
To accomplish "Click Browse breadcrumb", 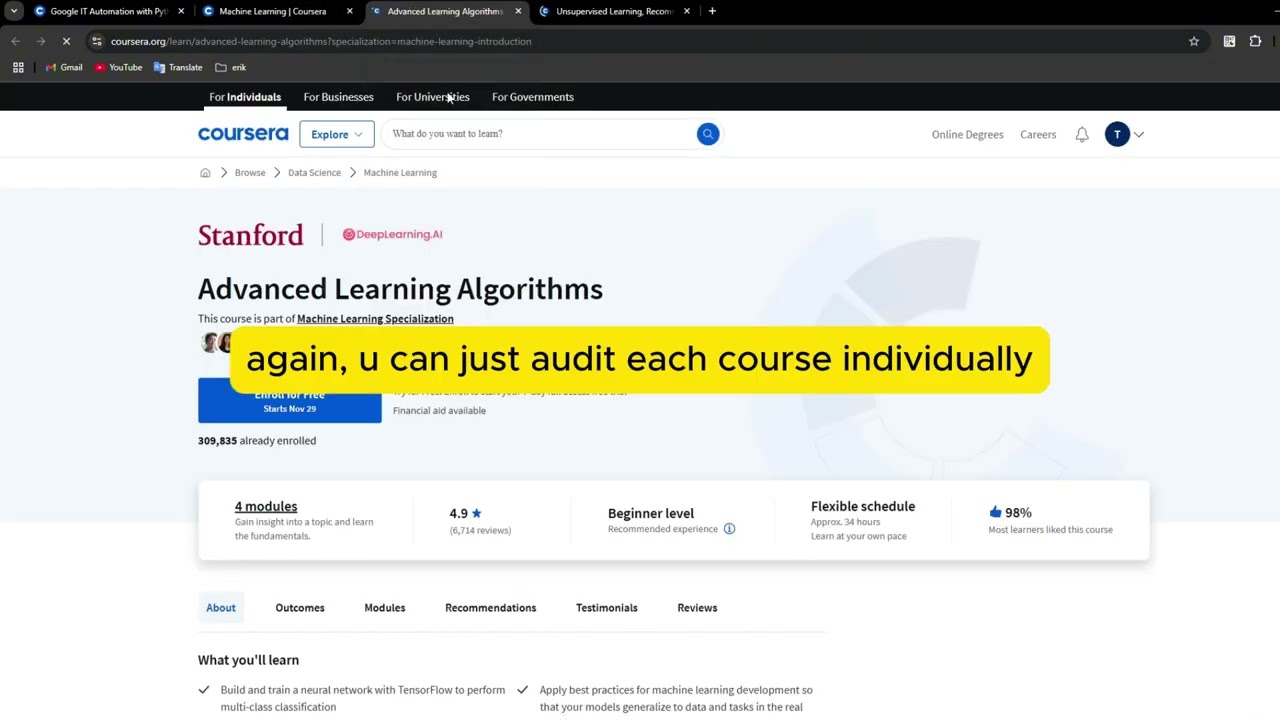I will (250, 173).
